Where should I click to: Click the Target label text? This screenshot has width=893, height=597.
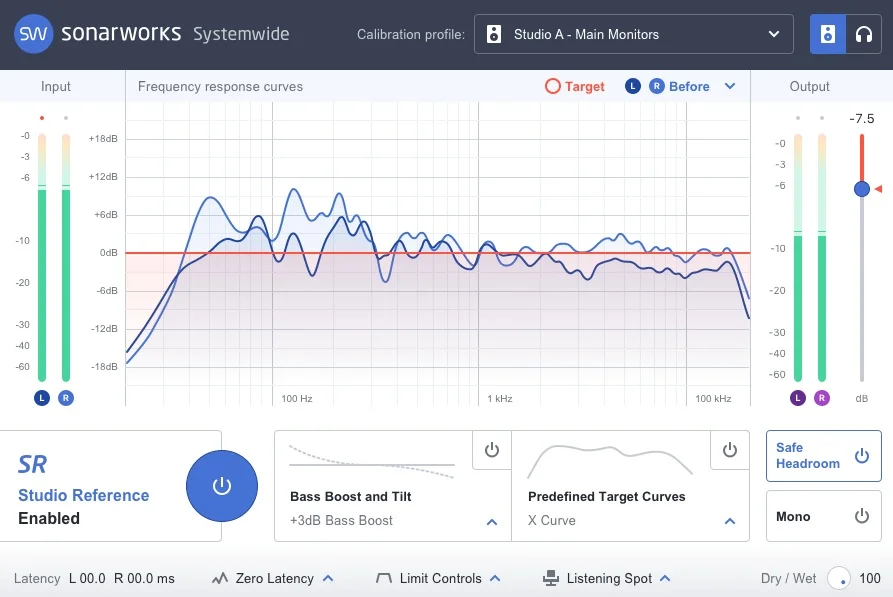tap(584, 87)
